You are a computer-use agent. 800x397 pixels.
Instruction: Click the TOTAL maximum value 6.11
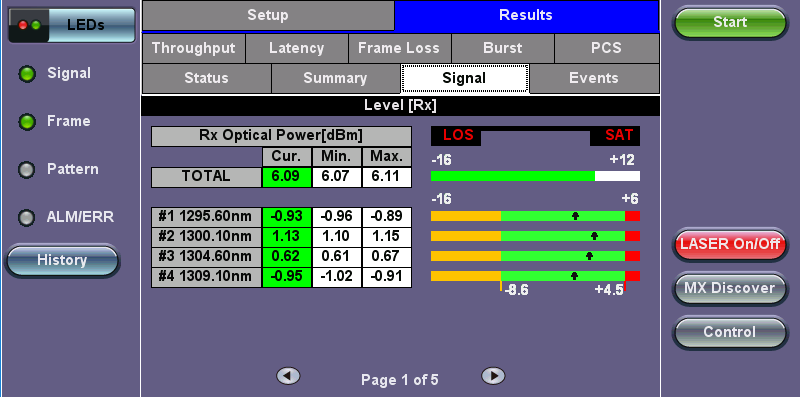tap(387, 177)
